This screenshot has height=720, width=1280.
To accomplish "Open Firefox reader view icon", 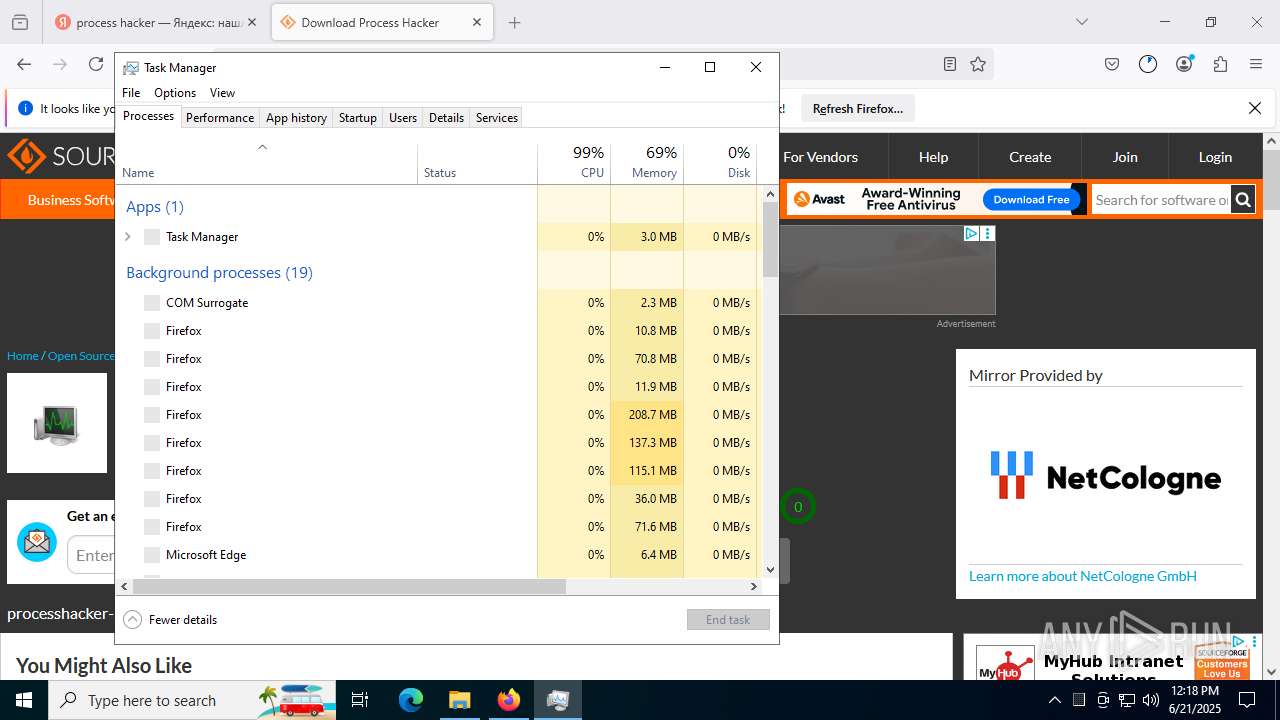I will 950,64.
